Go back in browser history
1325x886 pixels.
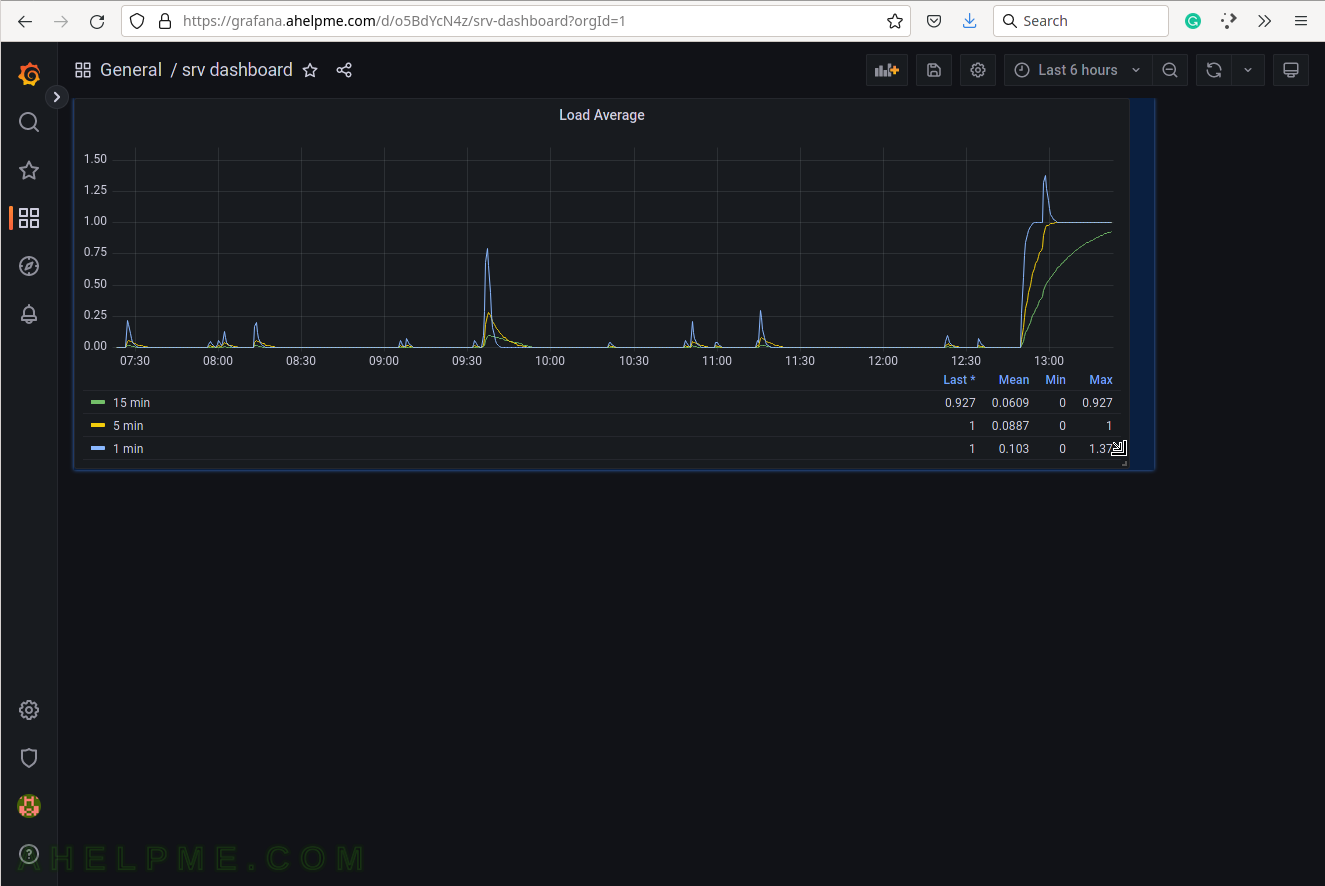pos(25,21)
